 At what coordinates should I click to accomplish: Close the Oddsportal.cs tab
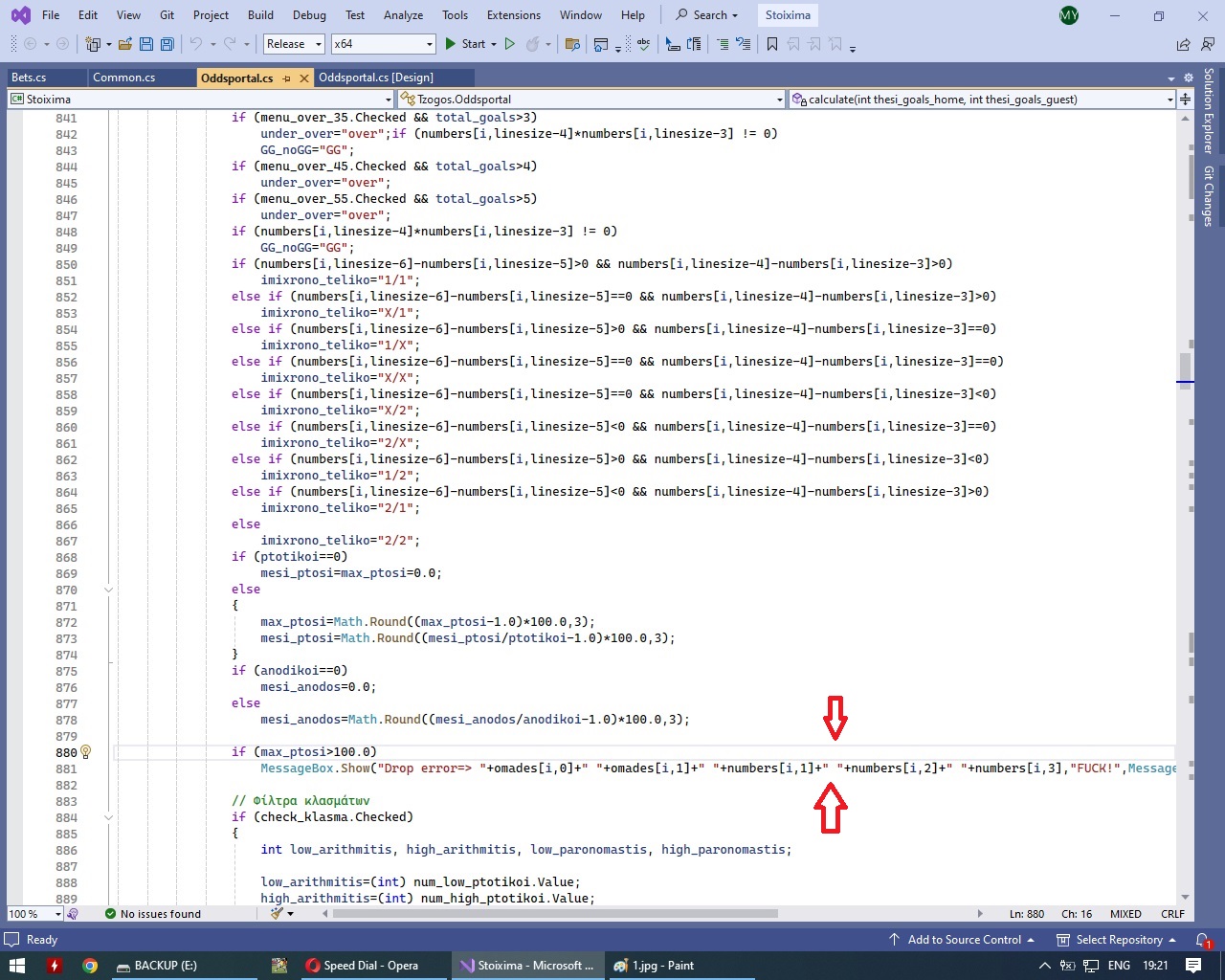click(x=304, y=78)
